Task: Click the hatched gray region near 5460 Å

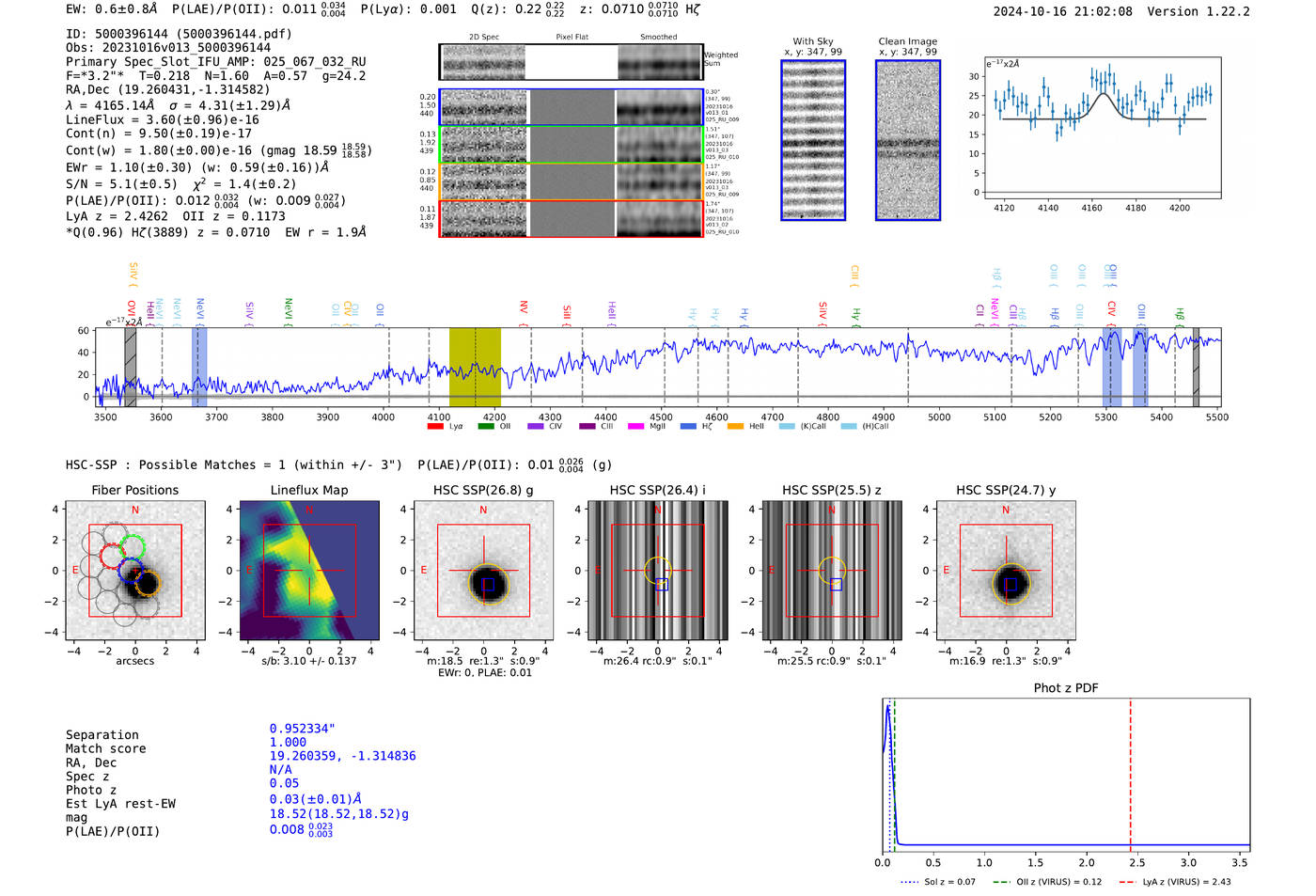Action: point(1196,368)
